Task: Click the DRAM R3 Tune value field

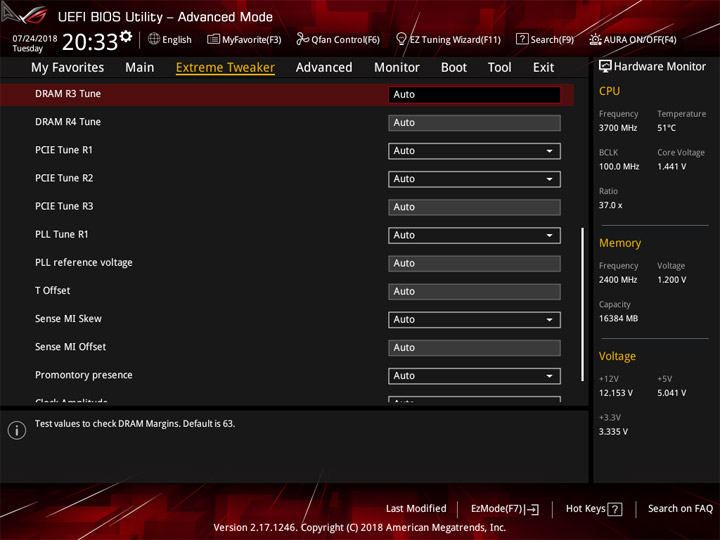Action: click(474, 95)
